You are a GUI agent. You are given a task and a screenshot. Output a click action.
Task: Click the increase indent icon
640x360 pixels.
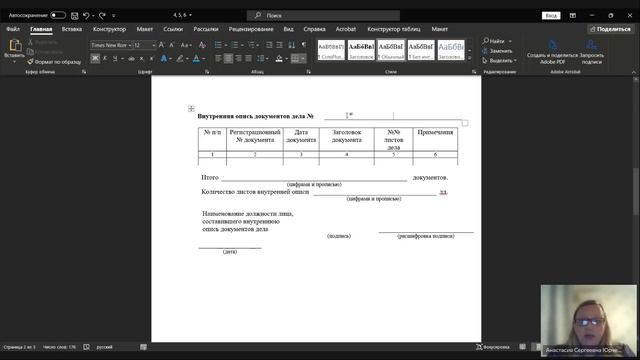(279, 45)
